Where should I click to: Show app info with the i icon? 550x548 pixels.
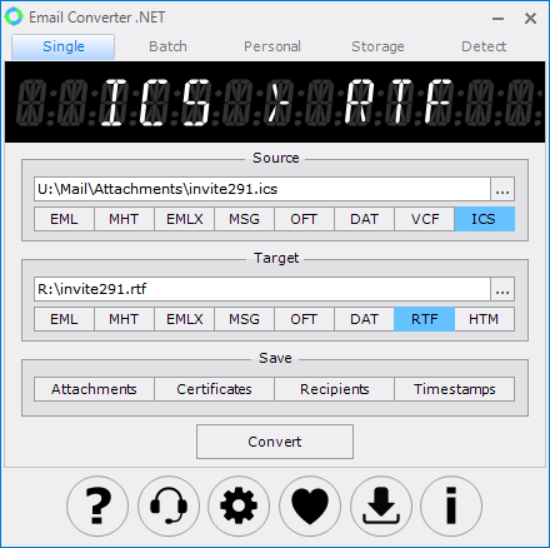click(451, 506)
